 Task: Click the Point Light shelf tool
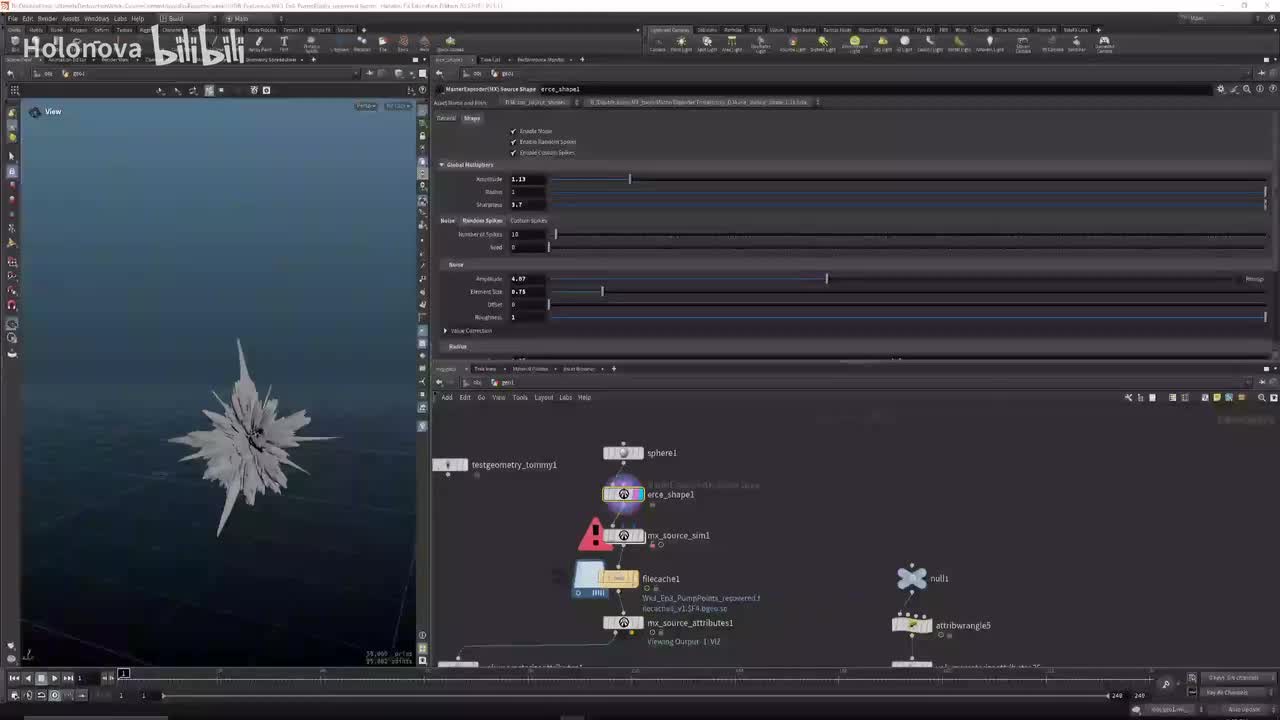tap(681, 44)
